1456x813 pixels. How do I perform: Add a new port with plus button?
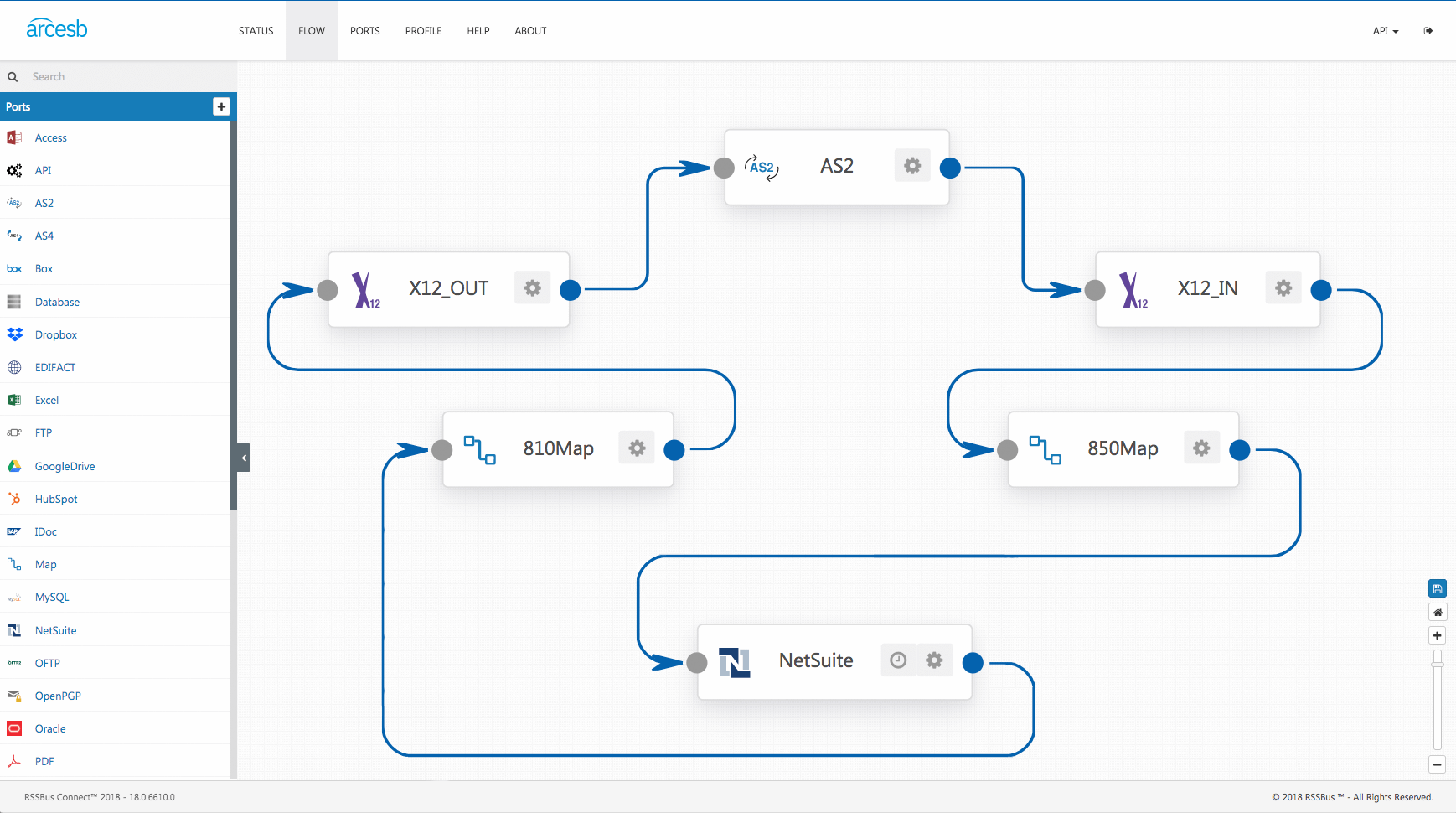click(221, 106)
